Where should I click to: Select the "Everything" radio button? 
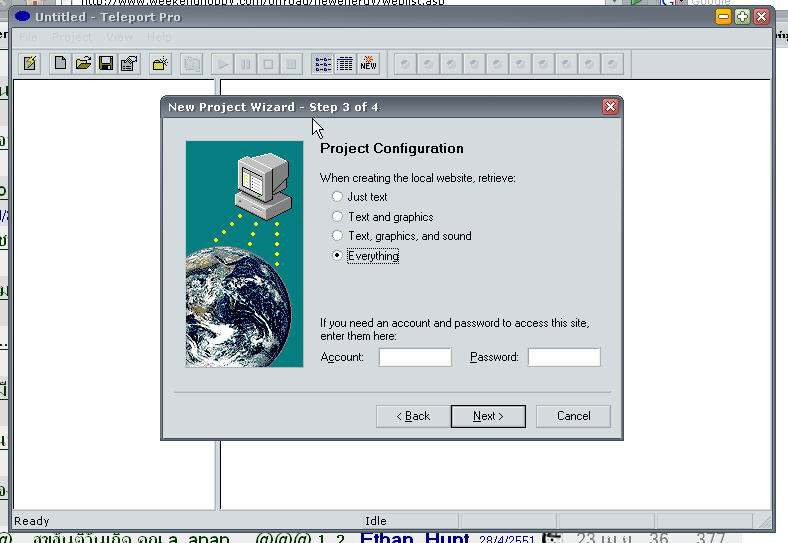point(338,256)
